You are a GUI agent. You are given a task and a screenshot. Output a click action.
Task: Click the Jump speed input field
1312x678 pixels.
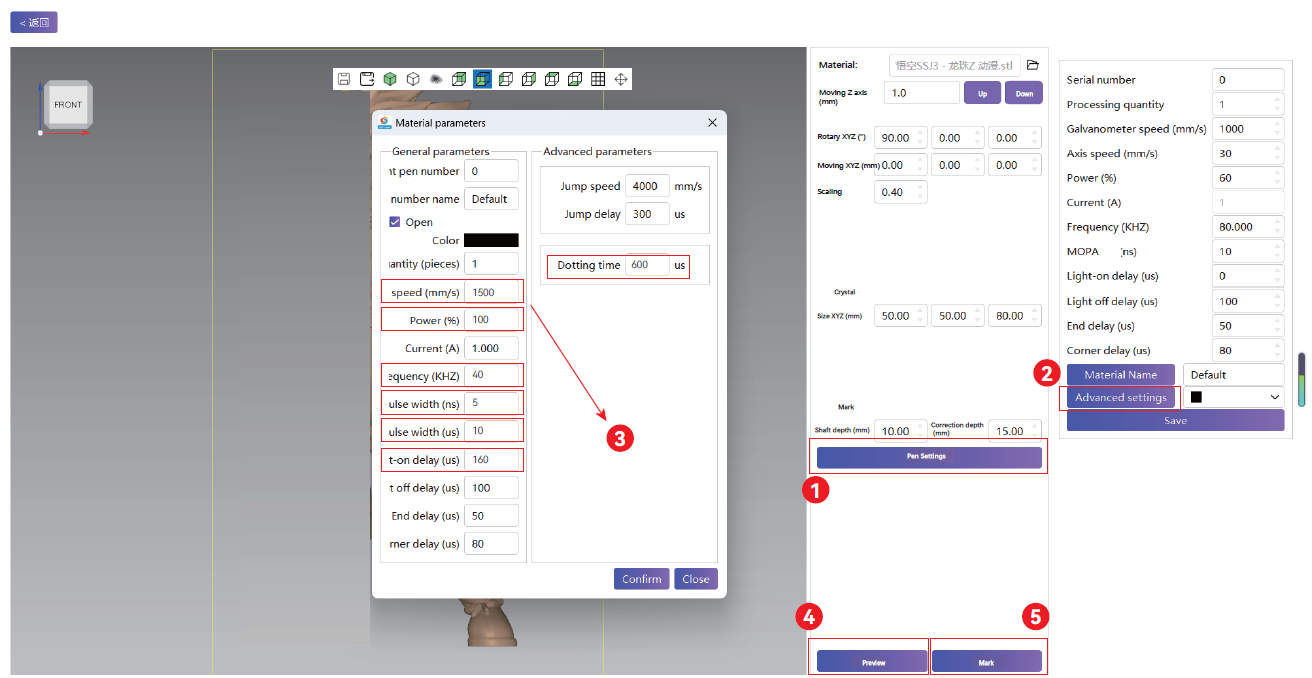pyautogui.click(x=647, y=186)
